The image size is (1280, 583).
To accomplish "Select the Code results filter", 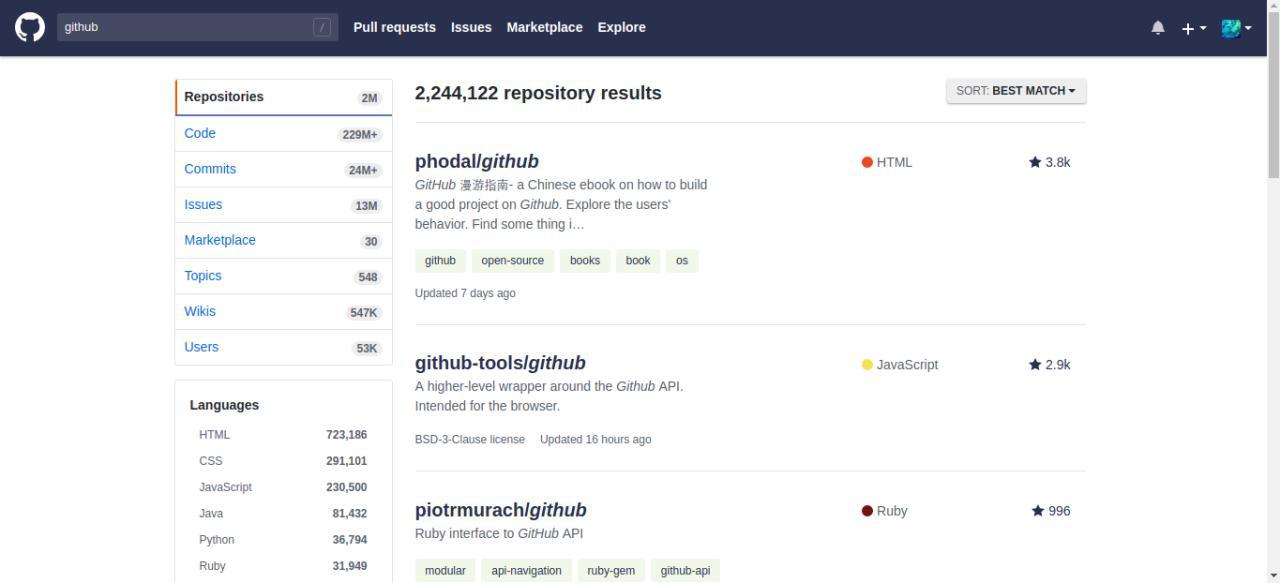I will point(284,134).
